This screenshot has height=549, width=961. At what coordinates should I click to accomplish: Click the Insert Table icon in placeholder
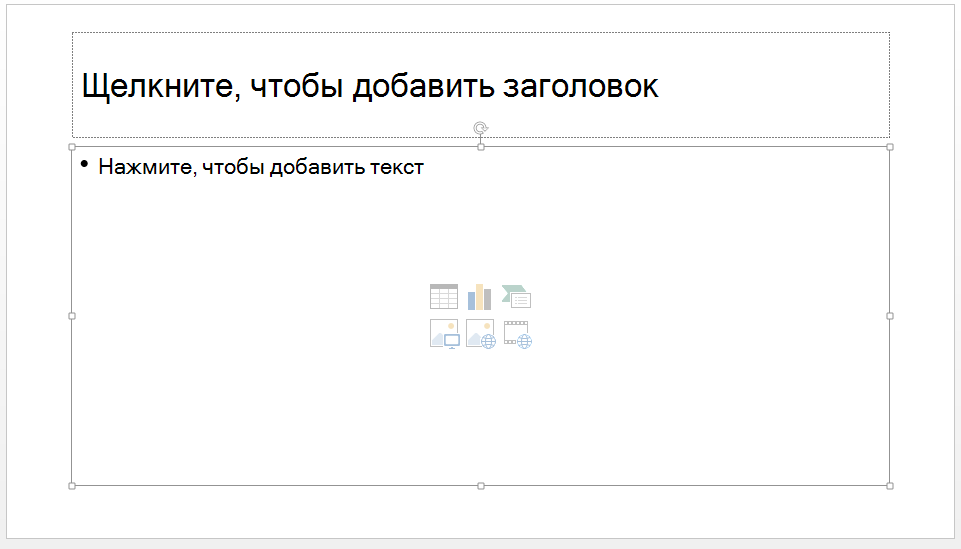(444, 297)
